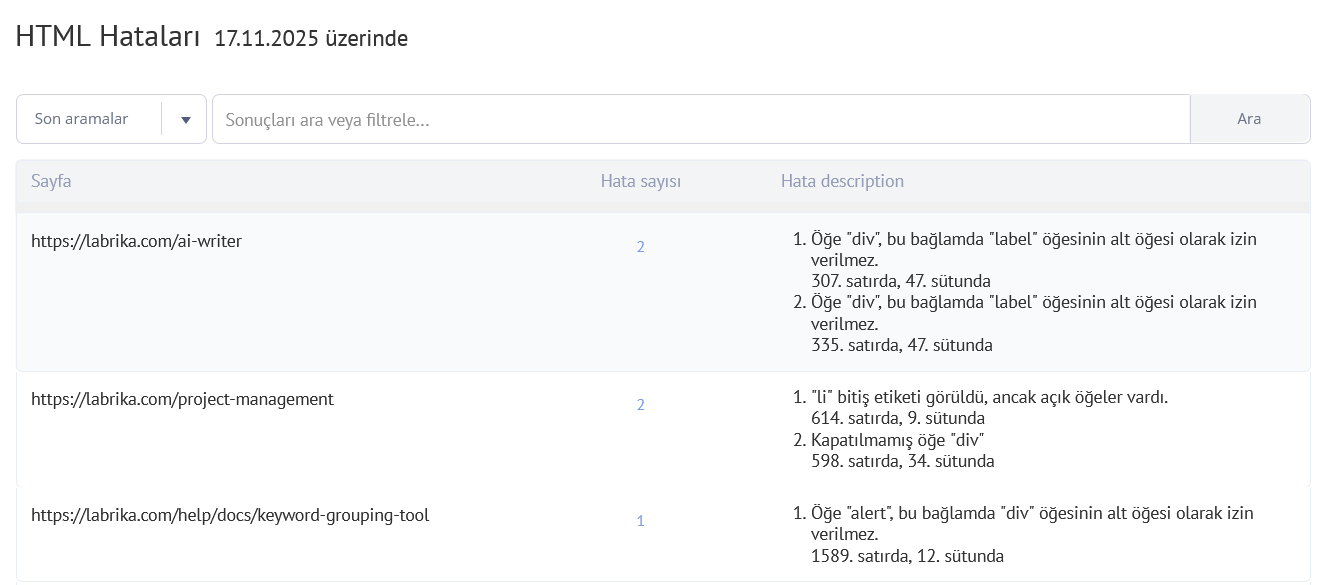Open the labrika.com/project-management link
The image size is (1320, 585).
point(183,399)
